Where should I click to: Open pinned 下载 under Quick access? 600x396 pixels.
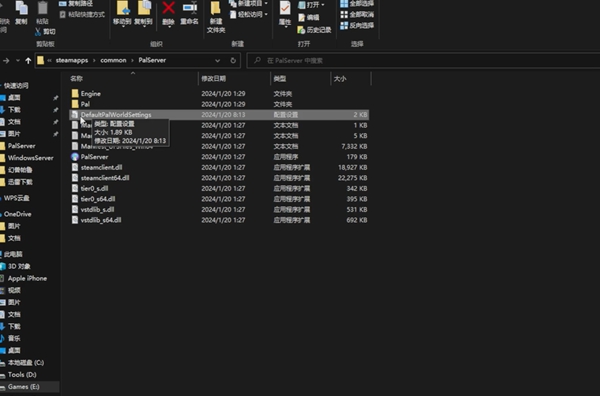pos(14,110)
